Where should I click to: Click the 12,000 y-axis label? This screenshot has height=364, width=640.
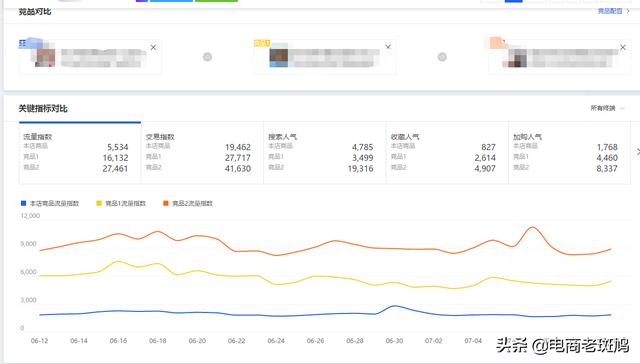pyautogui.click(x=30, y=216)
